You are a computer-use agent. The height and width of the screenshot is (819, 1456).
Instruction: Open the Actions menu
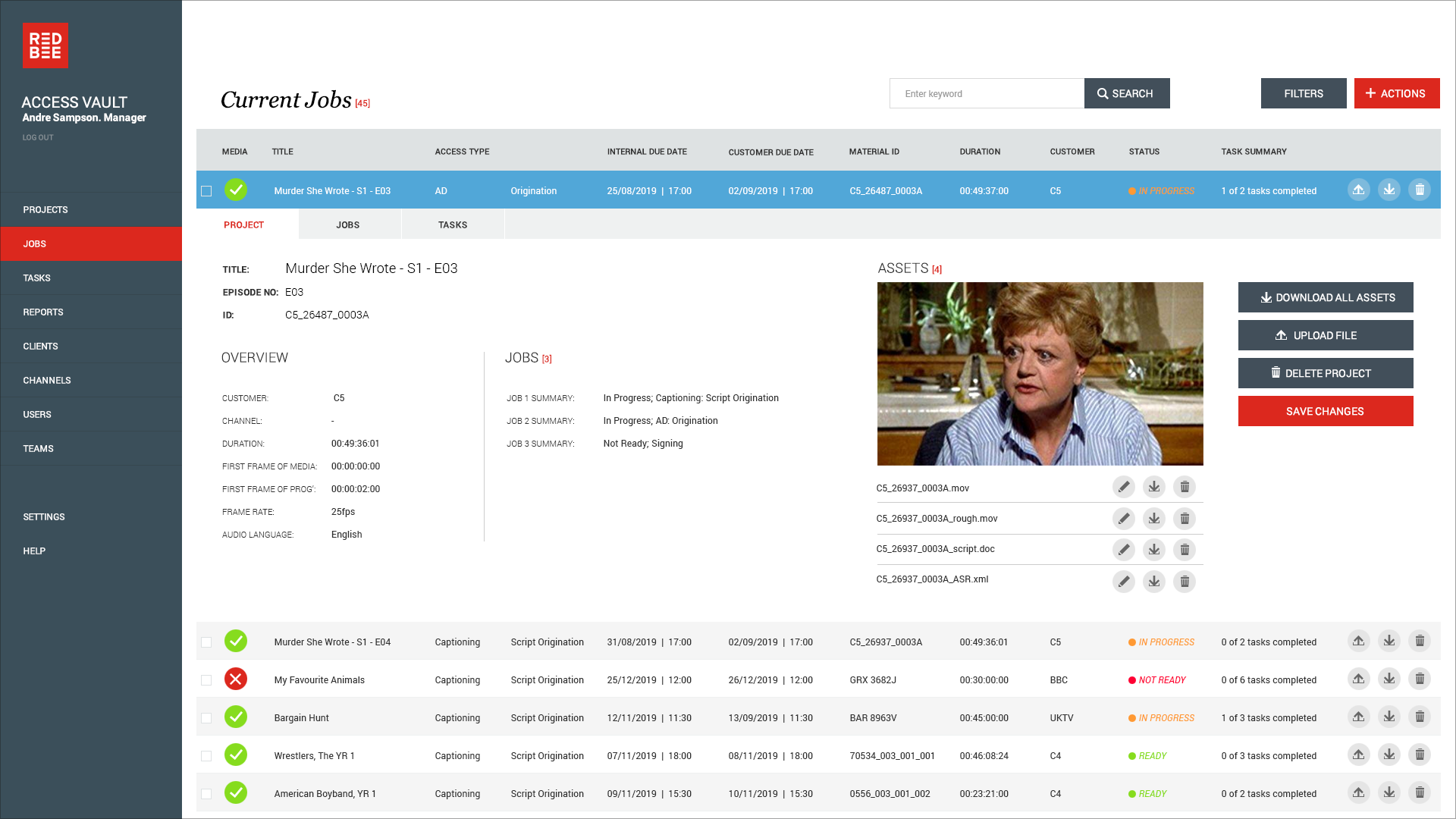pos(1396,93)
